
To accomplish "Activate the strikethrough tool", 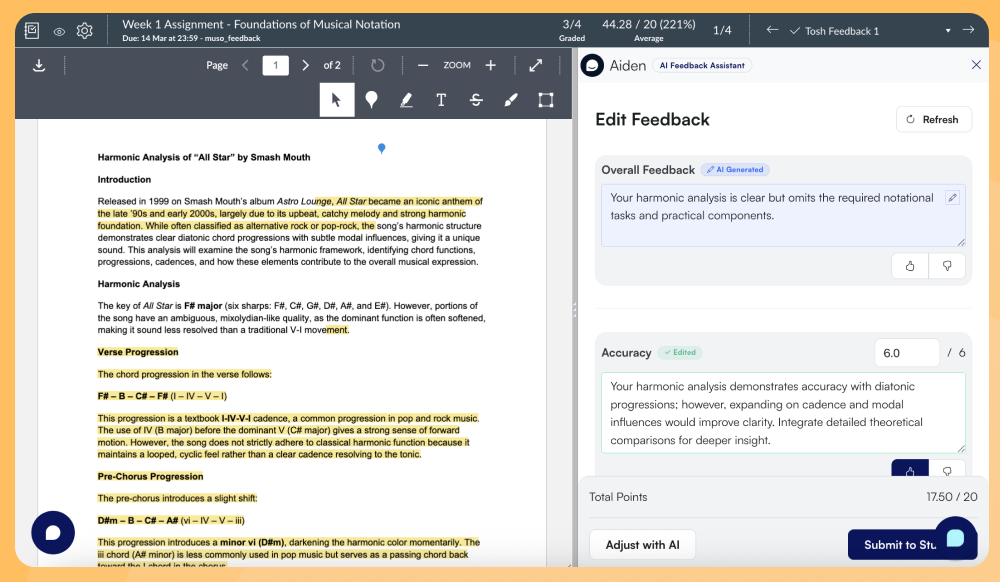I will pyautogui.click(x=476, y=100).
